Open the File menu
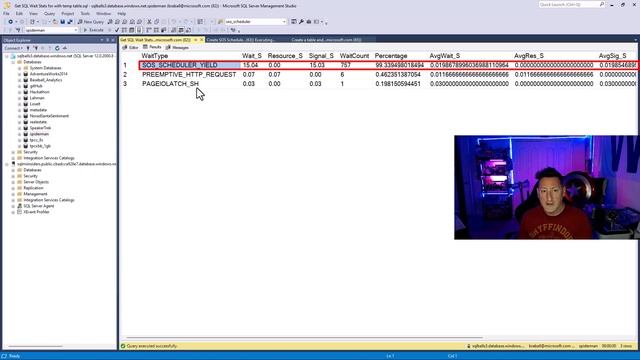This screenshot has width=640, height=360. click(6, 13)
